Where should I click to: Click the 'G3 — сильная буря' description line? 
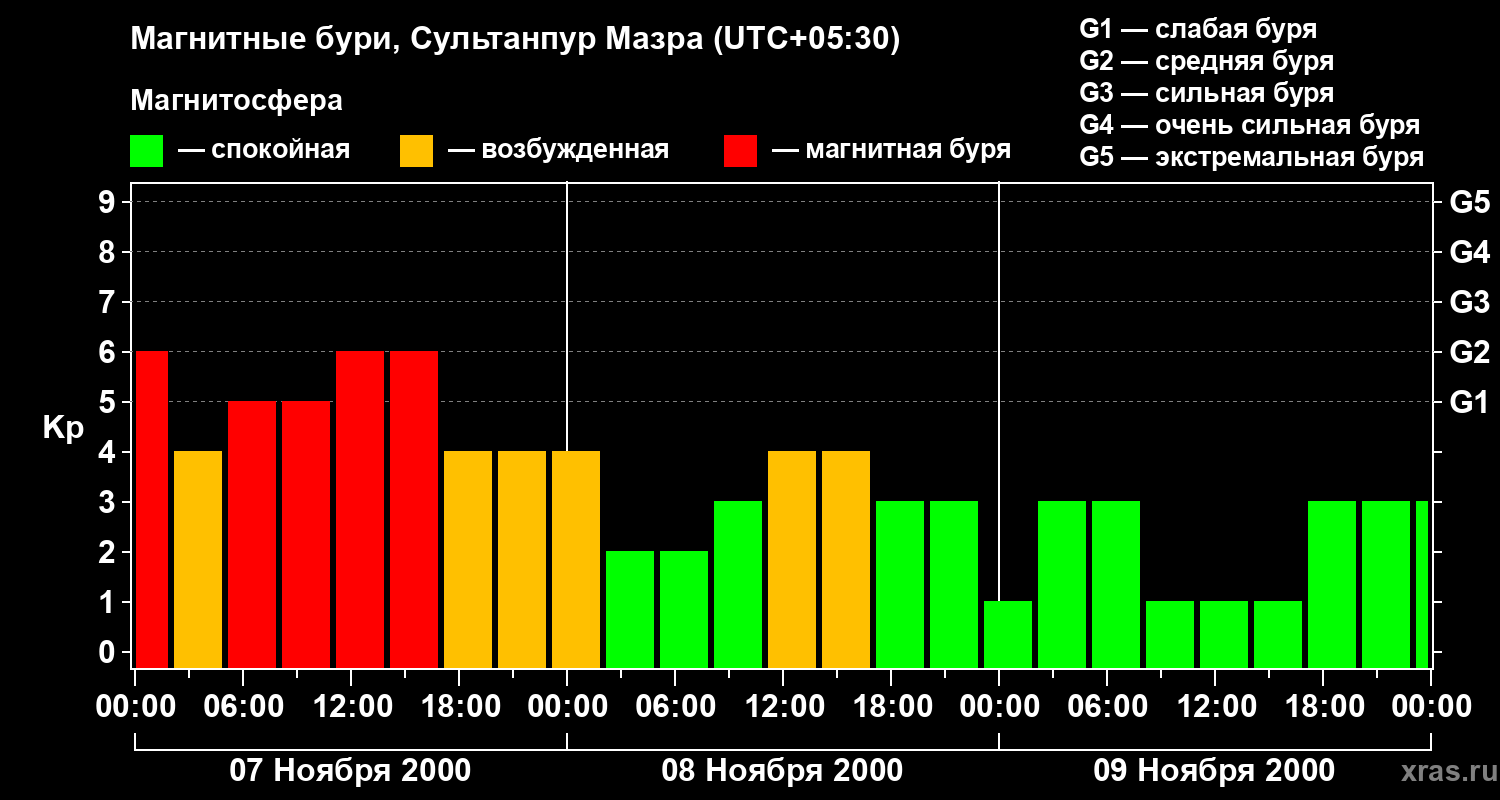coord(1207,93)
